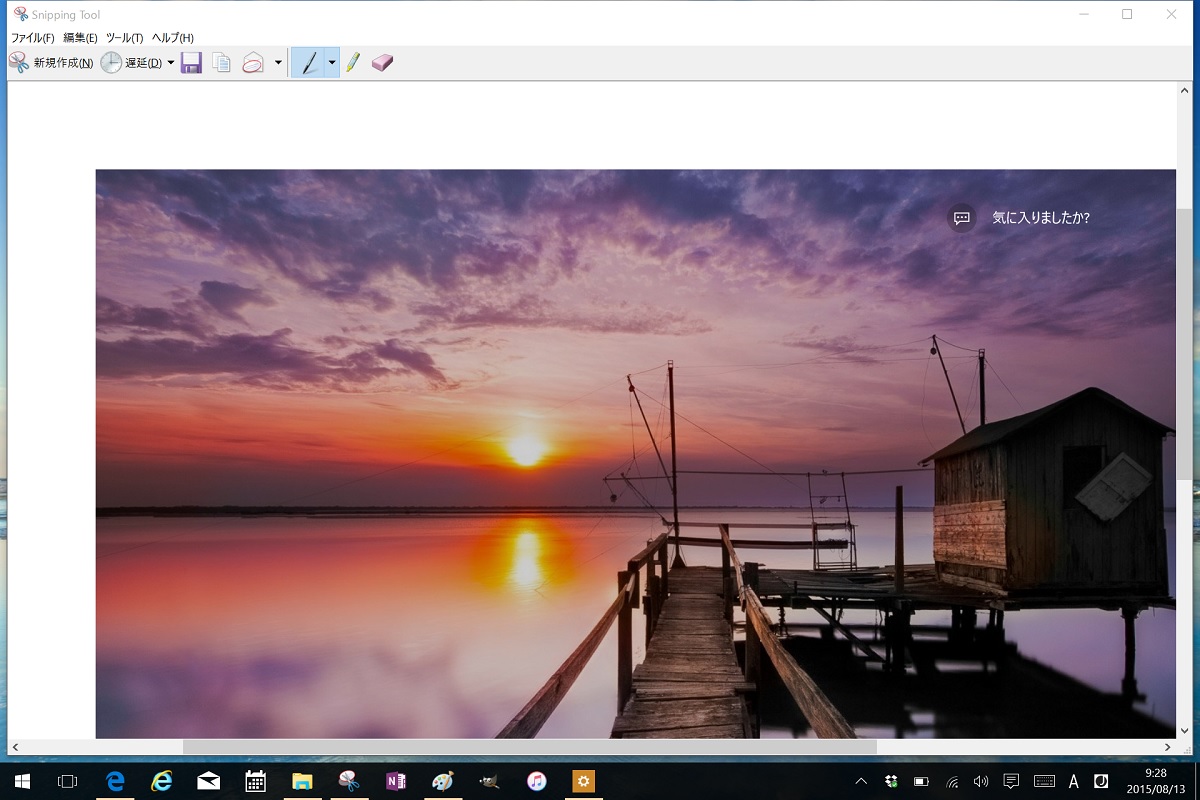1200x800 pixels.
Task: Click the battery status tray icon
Action: [921, 781]
